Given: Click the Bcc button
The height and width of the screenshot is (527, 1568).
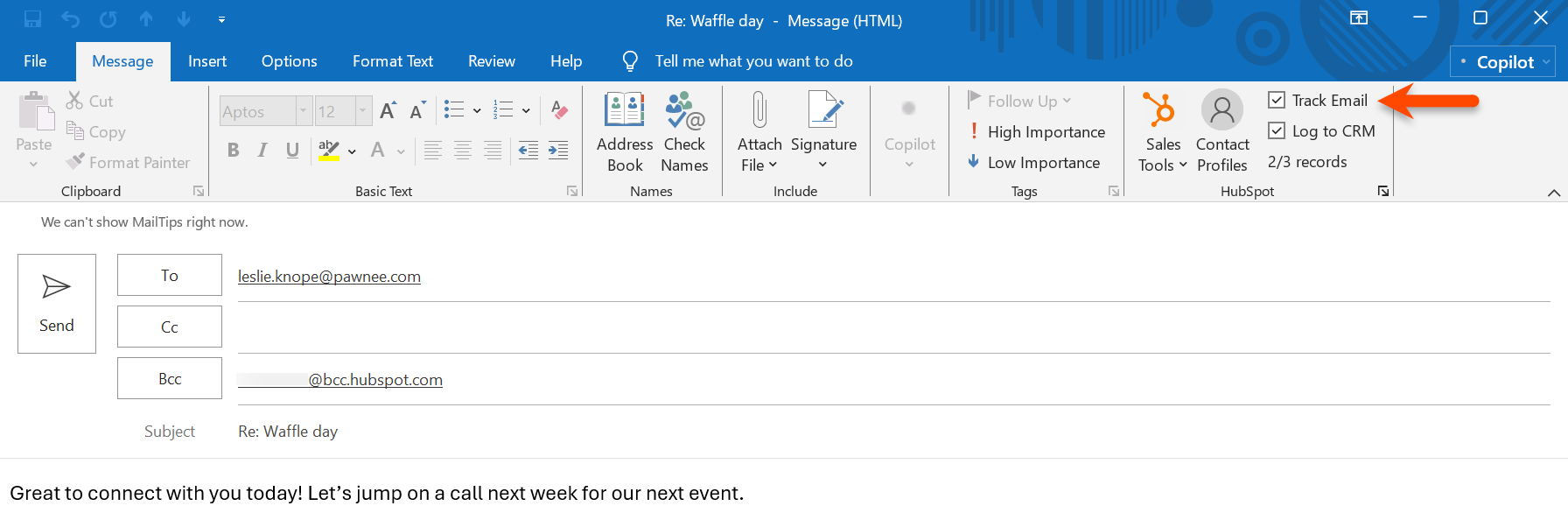Looking at the screenshot, I should [170, 378].
